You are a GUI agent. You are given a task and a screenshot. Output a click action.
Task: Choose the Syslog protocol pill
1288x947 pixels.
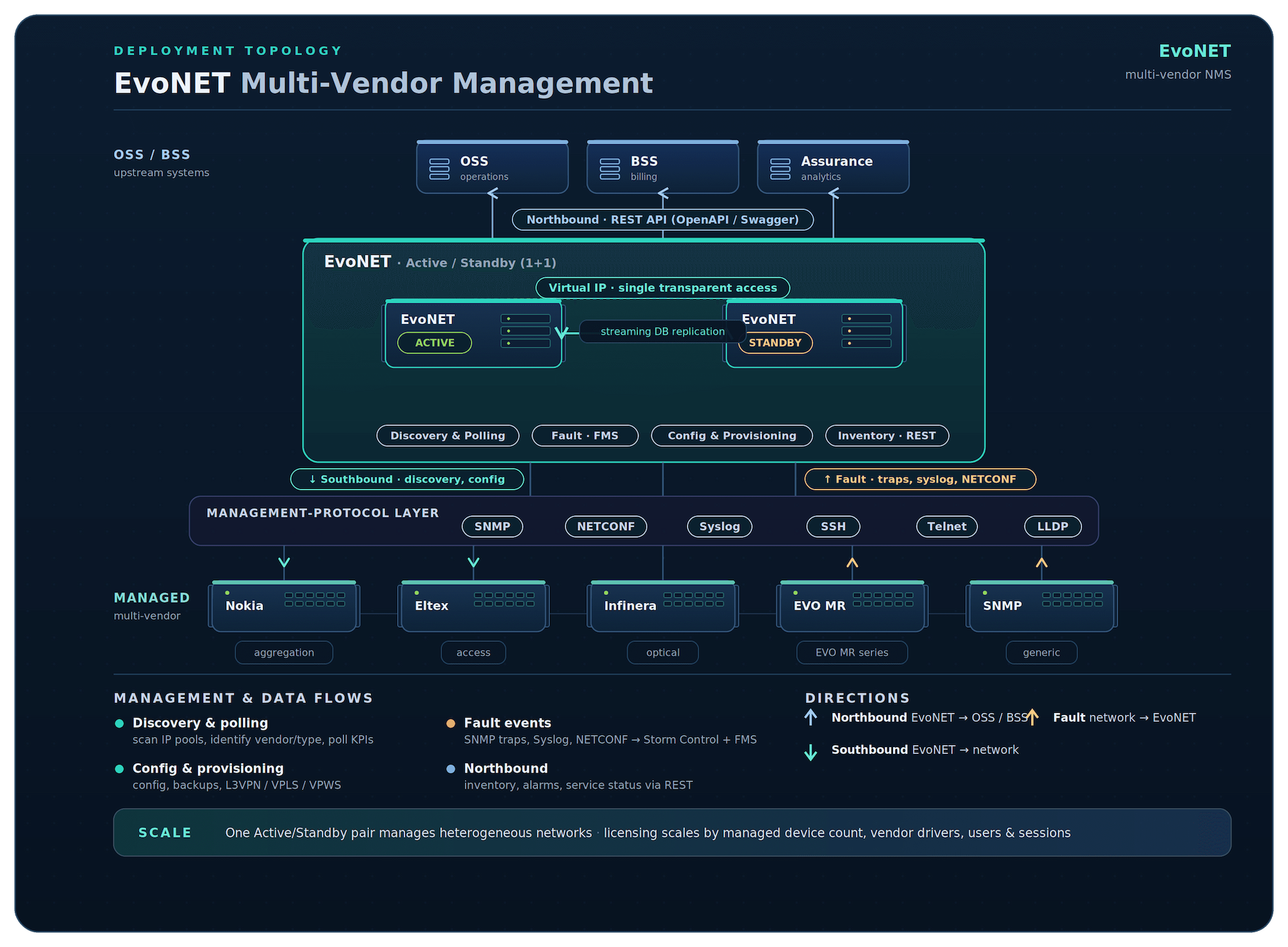tap(720, 526)
